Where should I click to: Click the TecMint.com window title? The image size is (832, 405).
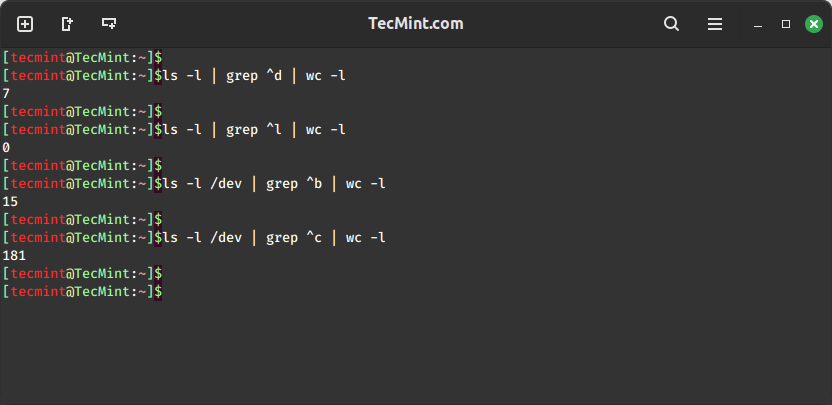415,24
